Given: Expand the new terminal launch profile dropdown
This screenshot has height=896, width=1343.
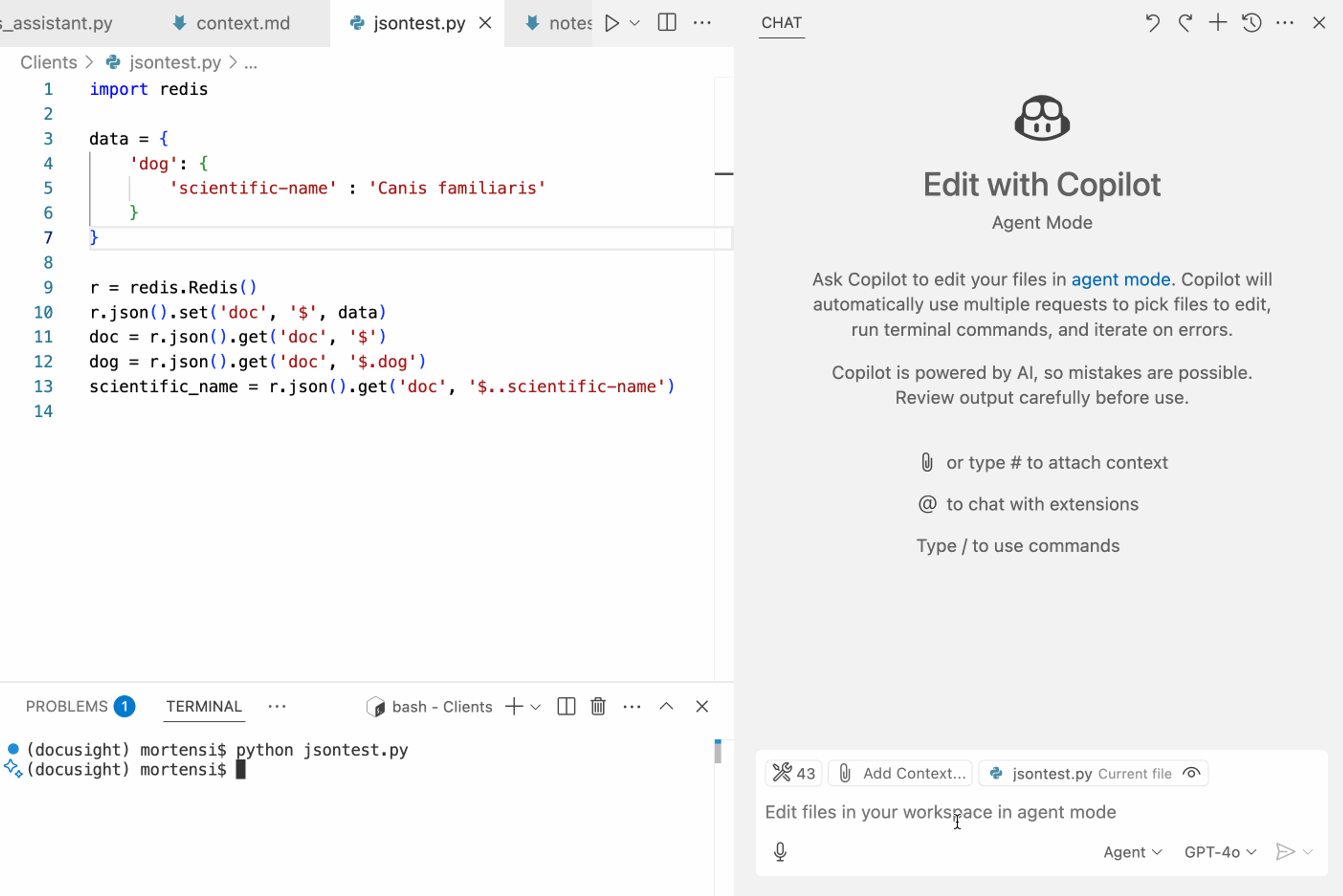Looking at the screenshot, I should point(536,707).
